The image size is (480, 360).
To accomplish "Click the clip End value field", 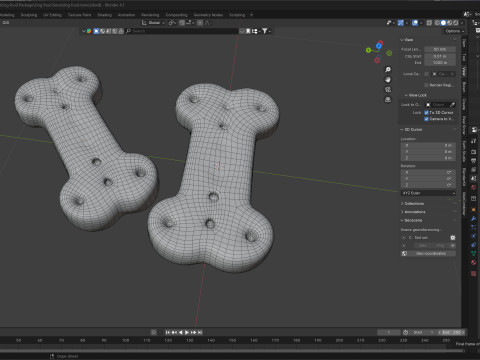I will [440, 63].
